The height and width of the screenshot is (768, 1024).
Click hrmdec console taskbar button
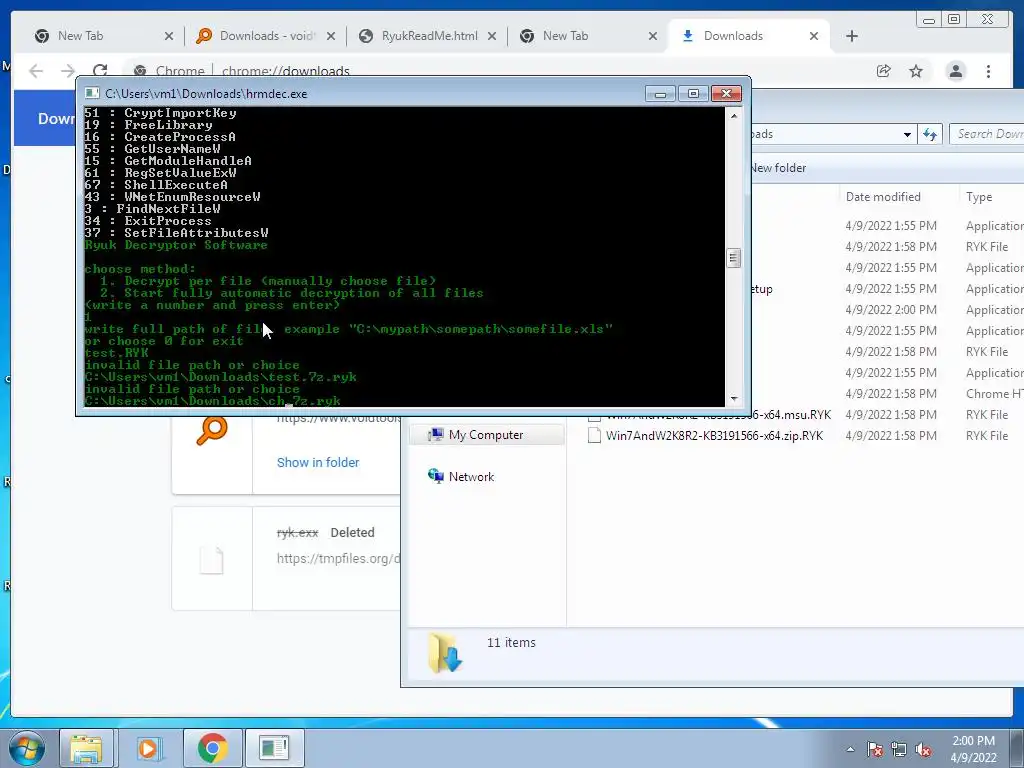click(274, 748)
